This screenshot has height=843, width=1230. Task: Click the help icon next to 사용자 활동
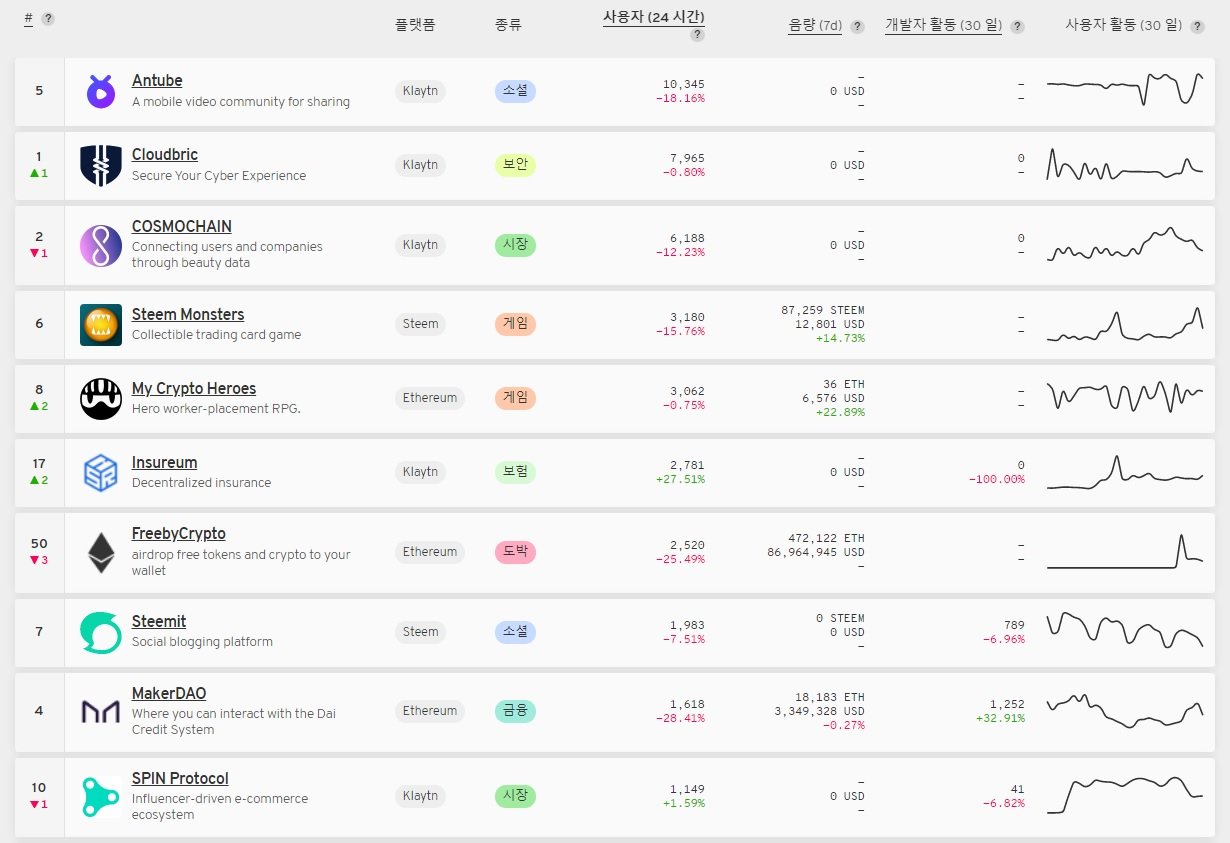point(1197,27)
